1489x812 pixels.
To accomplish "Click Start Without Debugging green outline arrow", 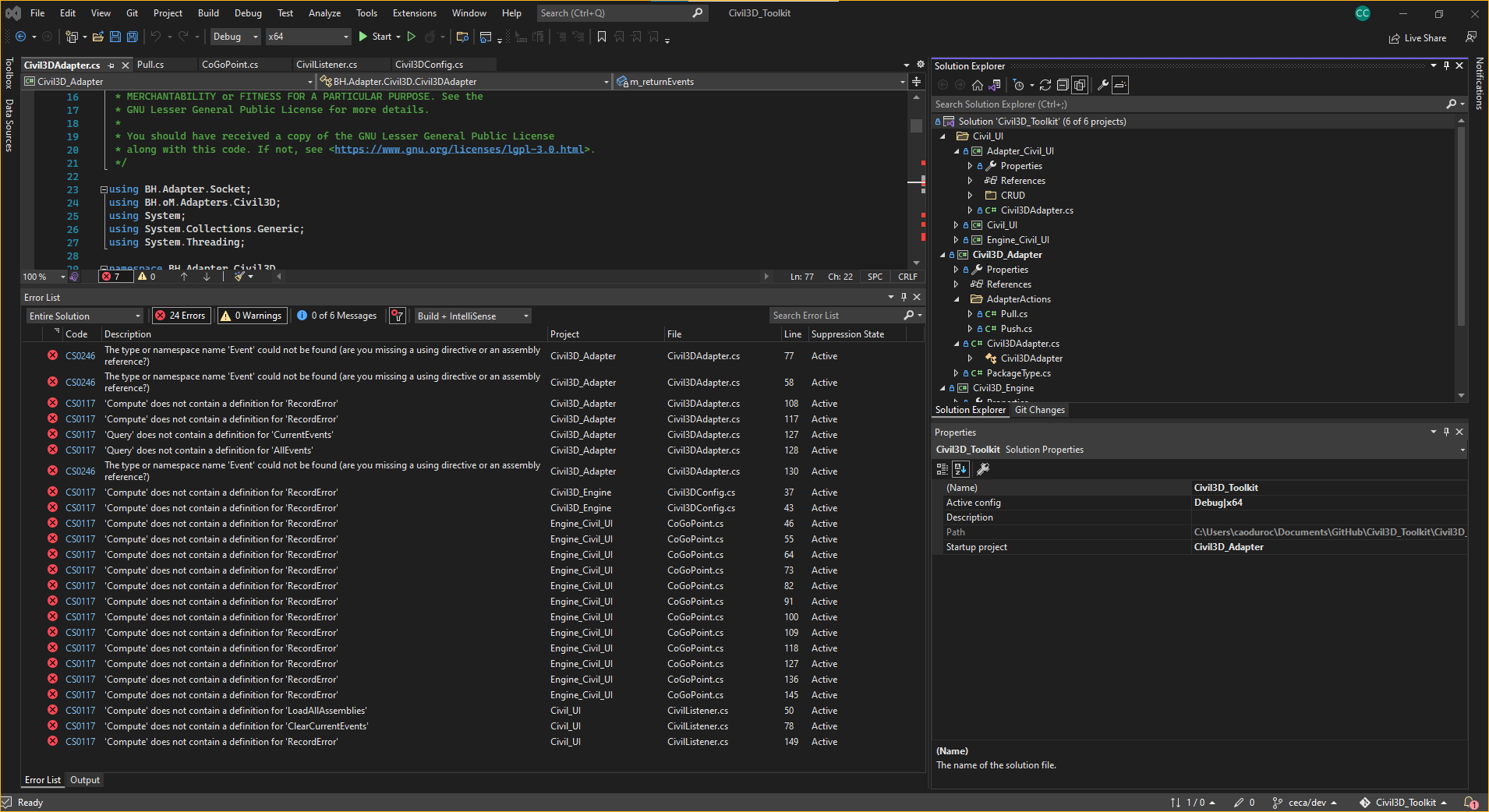I will point(412,37).
